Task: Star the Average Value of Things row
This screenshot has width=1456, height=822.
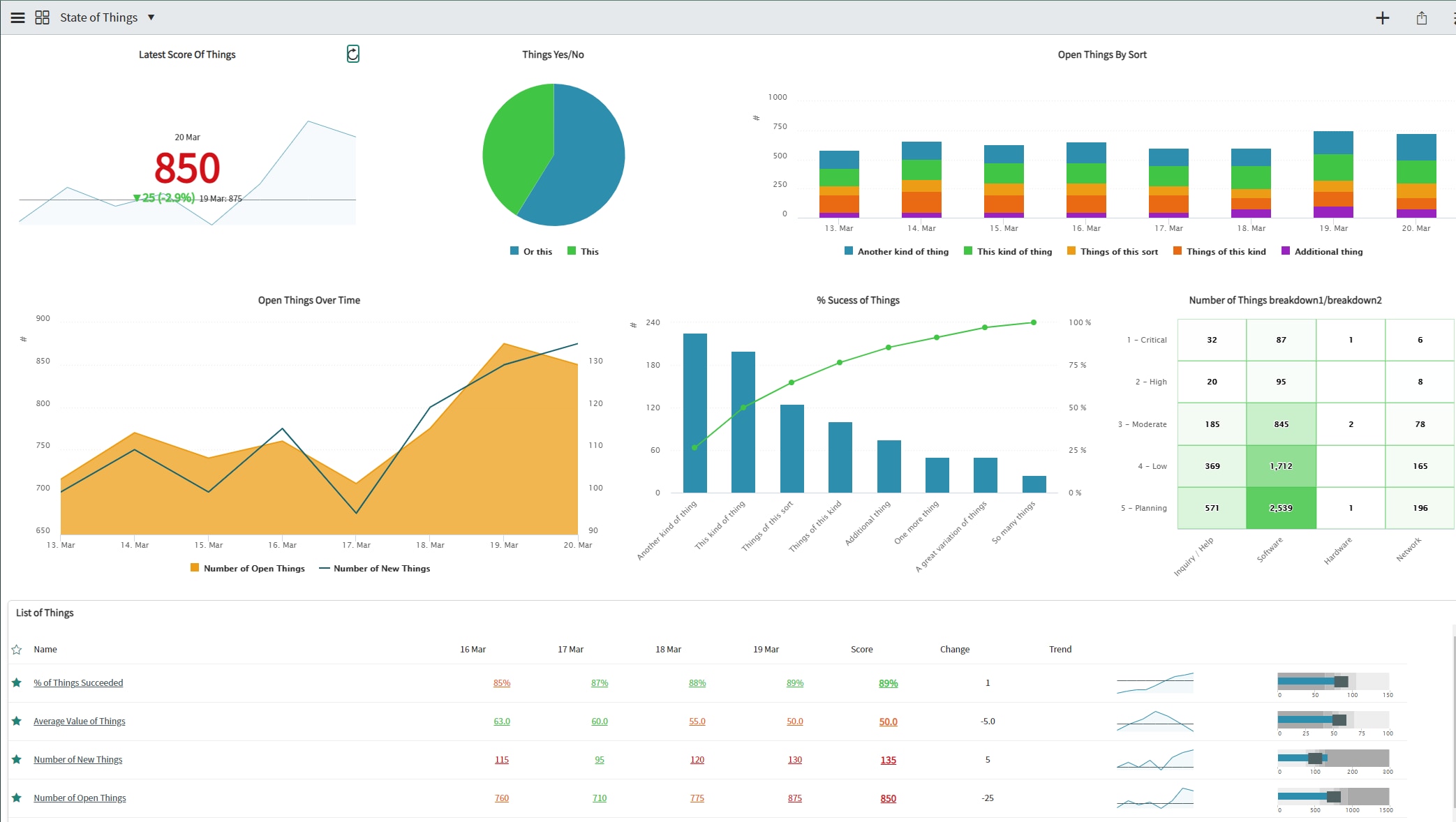Action: tap(17, 720)
